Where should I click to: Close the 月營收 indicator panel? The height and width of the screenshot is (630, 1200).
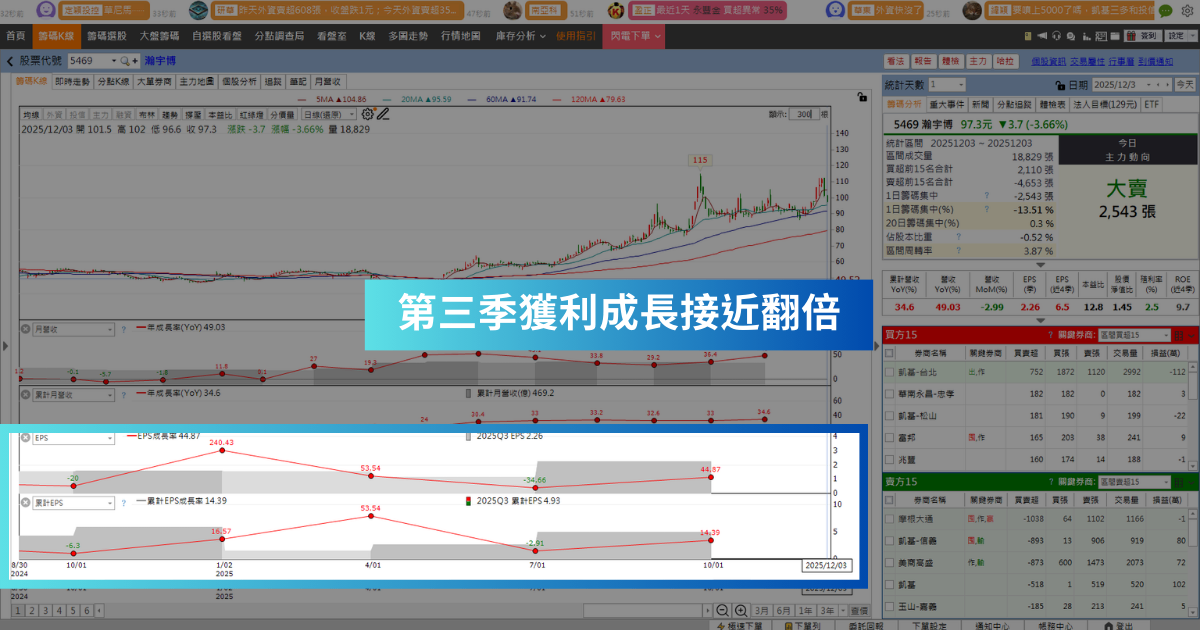click(26, 327)
